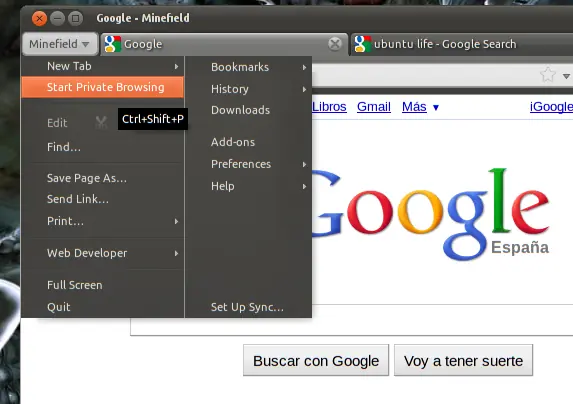Open History menu entry
The image size is (573, 404).
pyautogui.click(x=248, y=89)
